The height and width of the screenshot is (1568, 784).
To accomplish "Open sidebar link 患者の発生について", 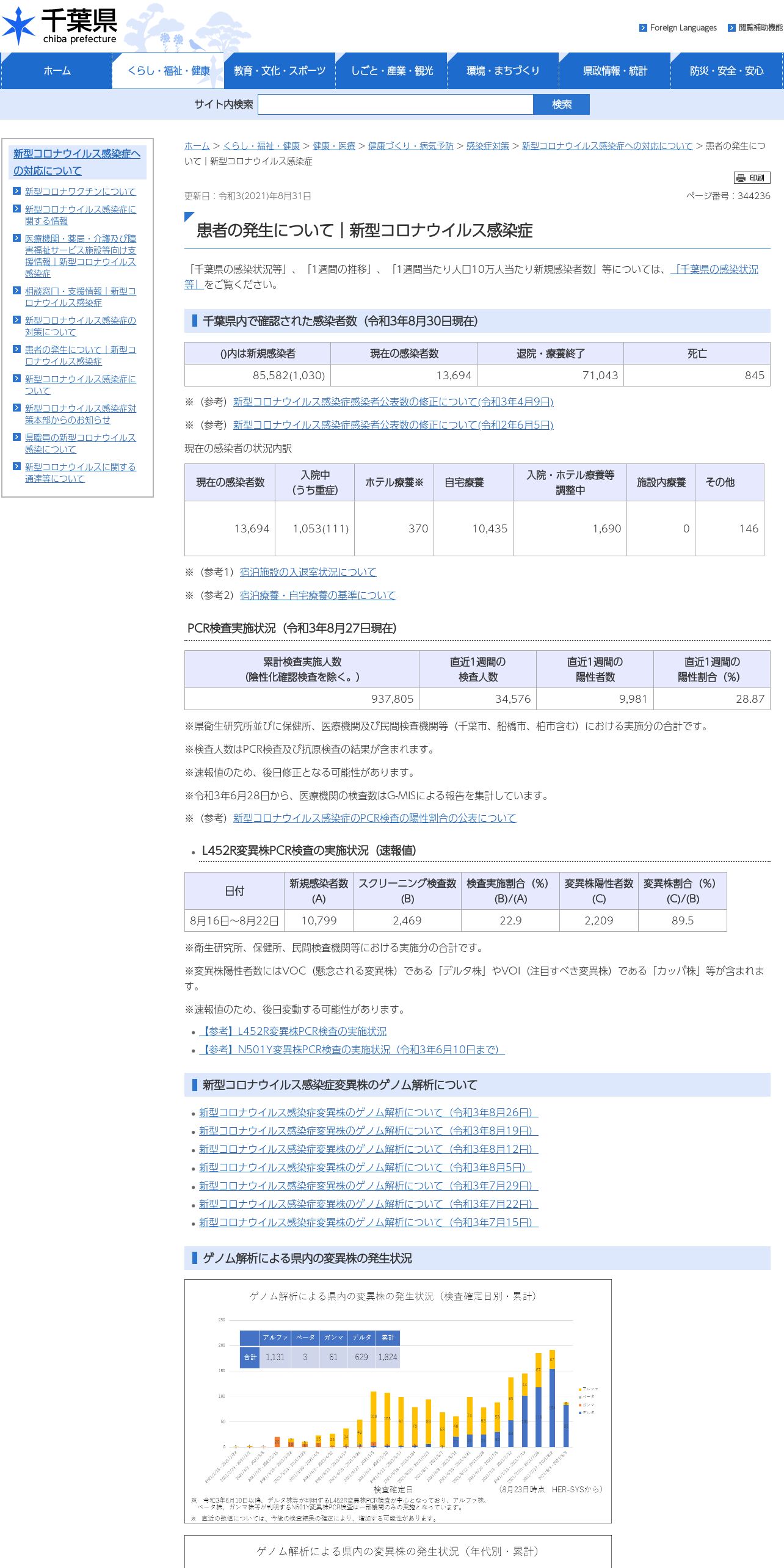I will (x=80, y=355).
